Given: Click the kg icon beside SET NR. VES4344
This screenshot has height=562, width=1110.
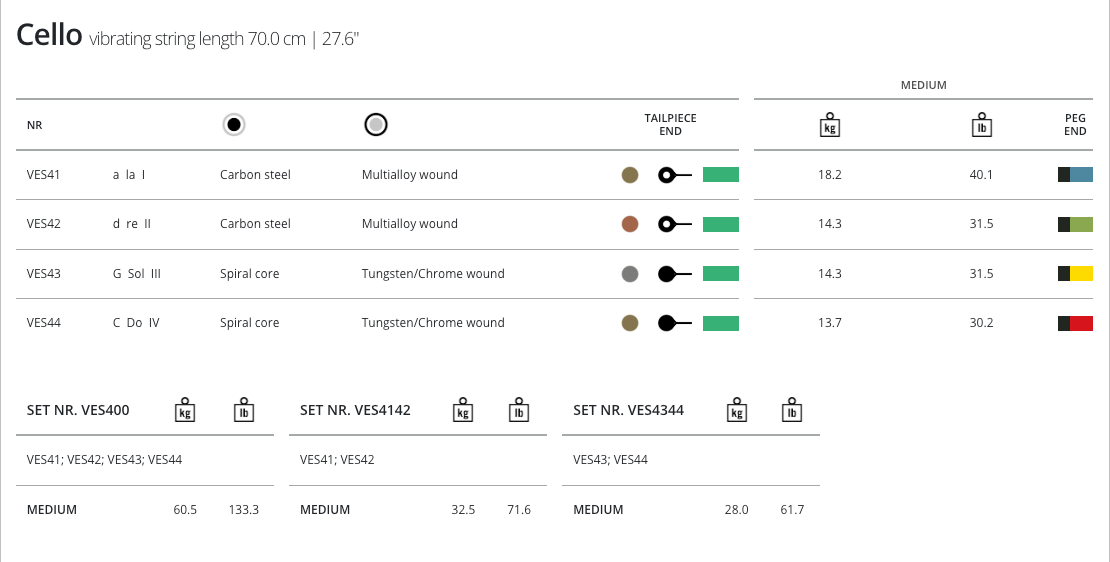Looking at the screenshot, I should pos(737,410).
